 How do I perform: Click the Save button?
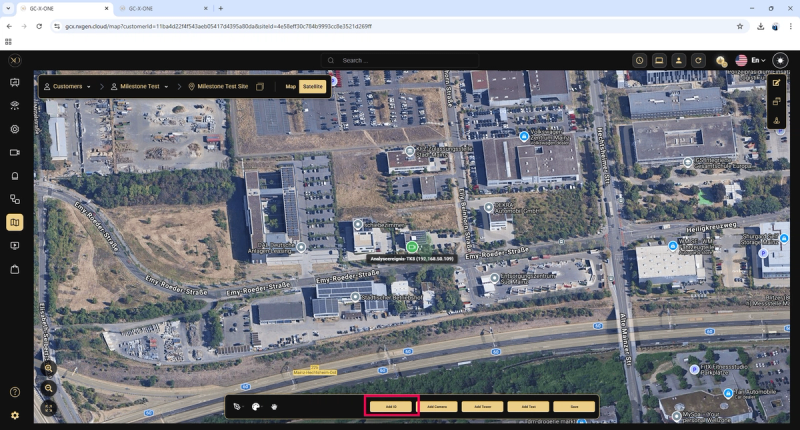pos(574,407)
